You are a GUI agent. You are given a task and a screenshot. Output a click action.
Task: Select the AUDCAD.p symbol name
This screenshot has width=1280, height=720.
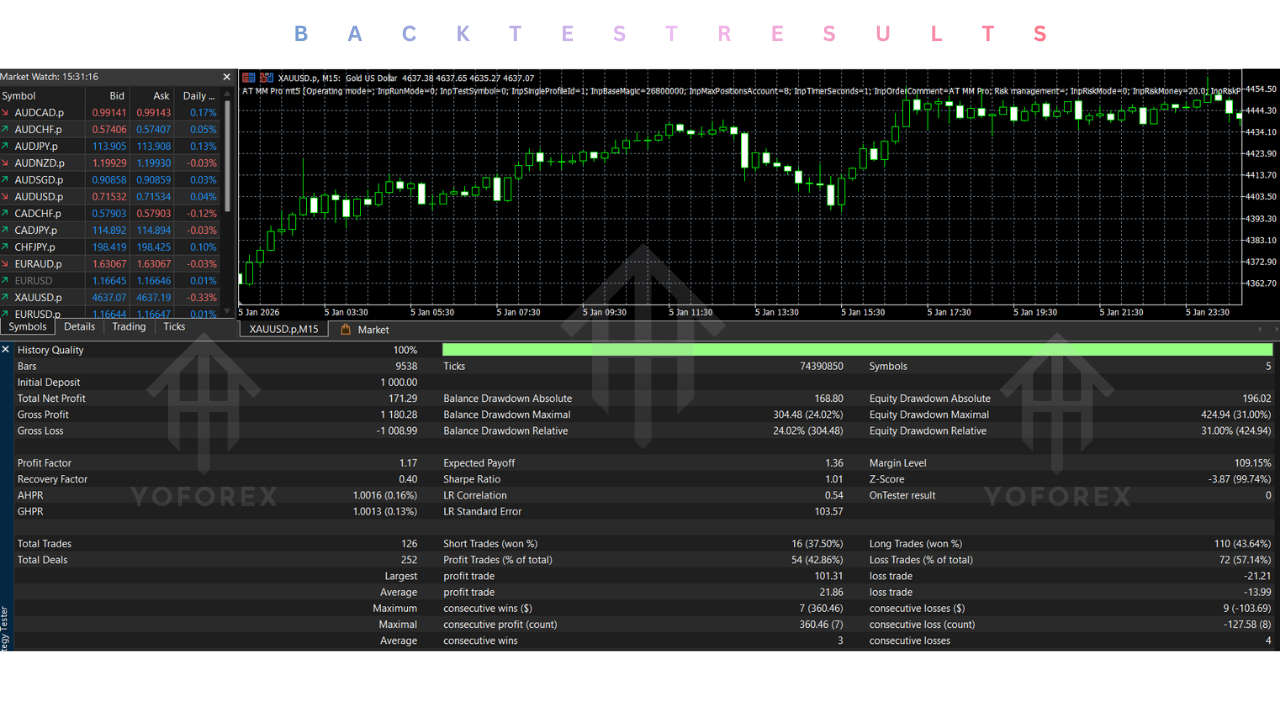point(39,113)
